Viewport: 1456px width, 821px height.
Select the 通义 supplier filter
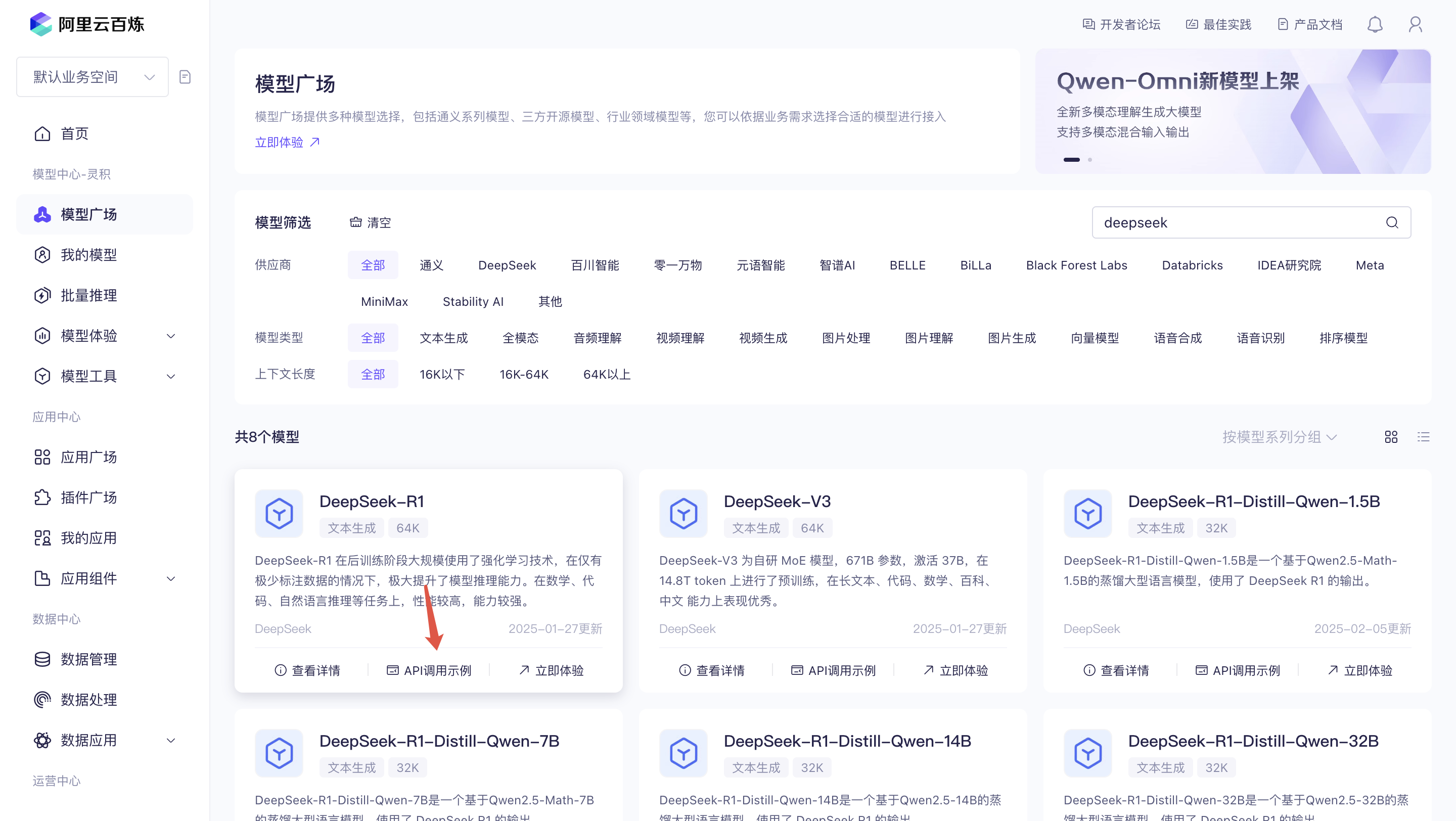tap(431, 265)
